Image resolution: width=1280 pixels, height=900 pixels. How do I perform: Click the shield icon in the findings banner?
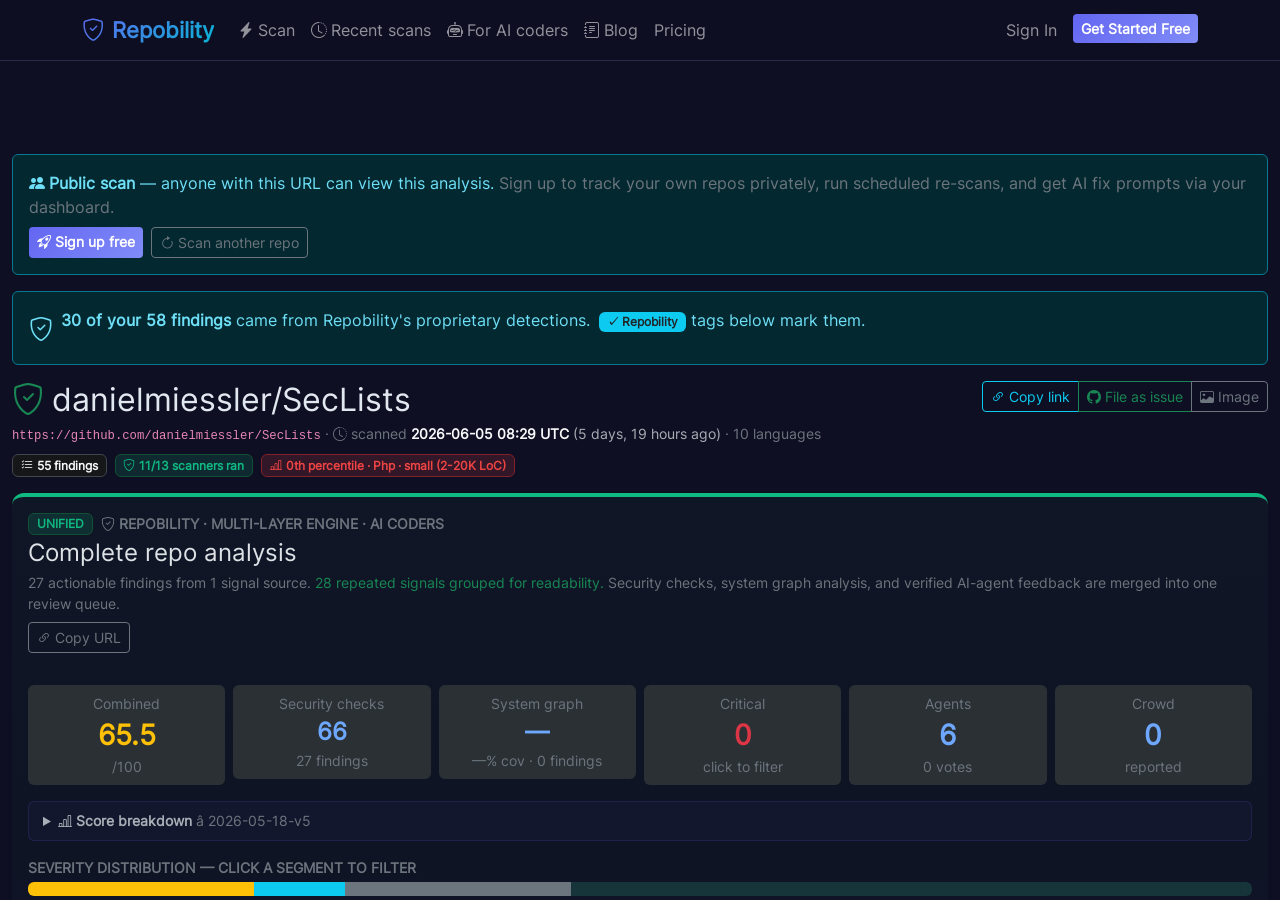pyautogui.click(x=41, y=328)
